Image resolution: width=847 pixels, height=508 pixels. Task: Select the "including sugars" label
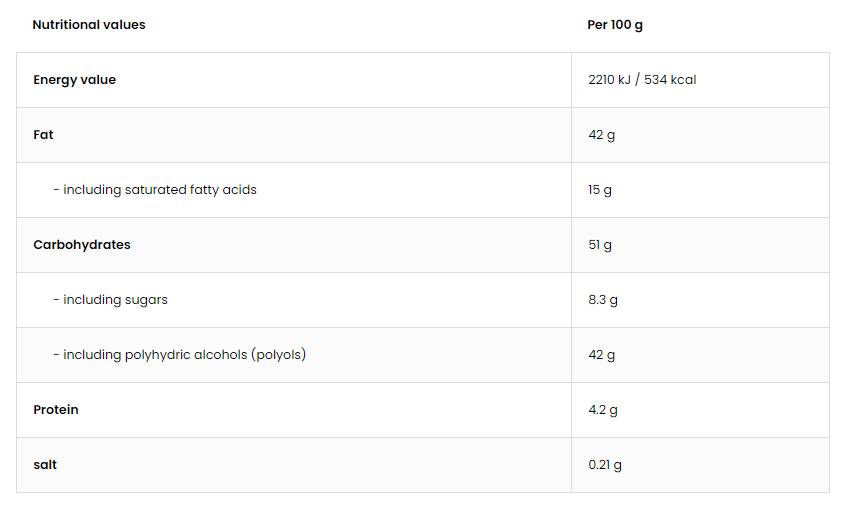111,300
